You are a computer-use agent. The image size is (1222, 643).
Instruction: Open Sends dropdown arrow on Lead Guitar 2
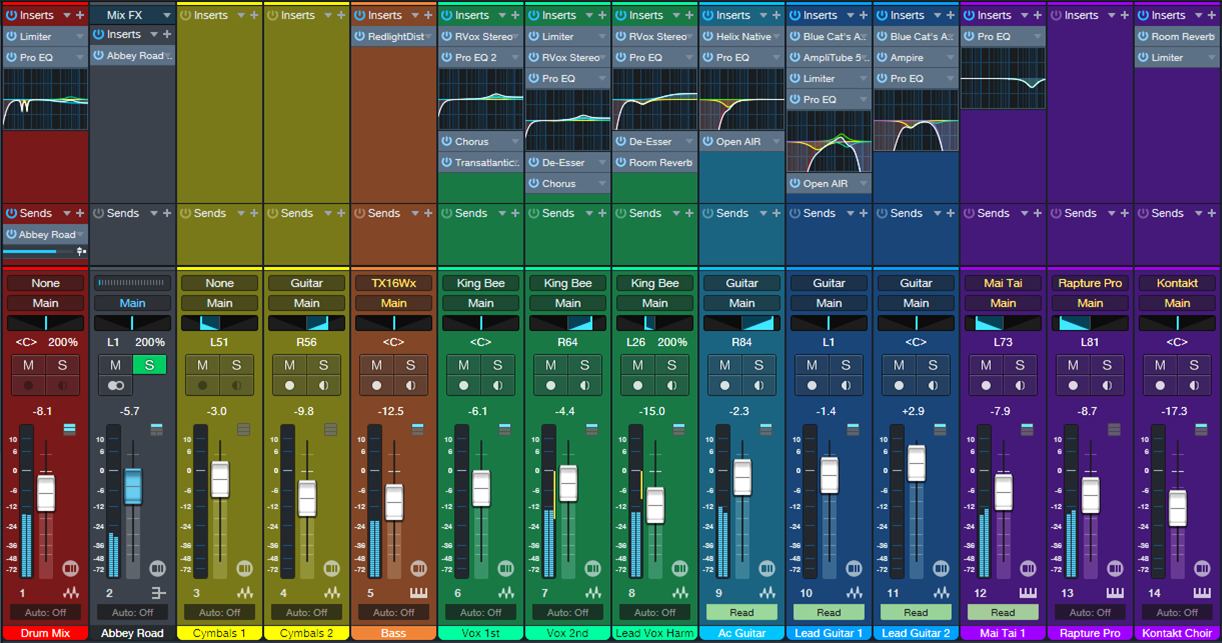click(937, 213)
